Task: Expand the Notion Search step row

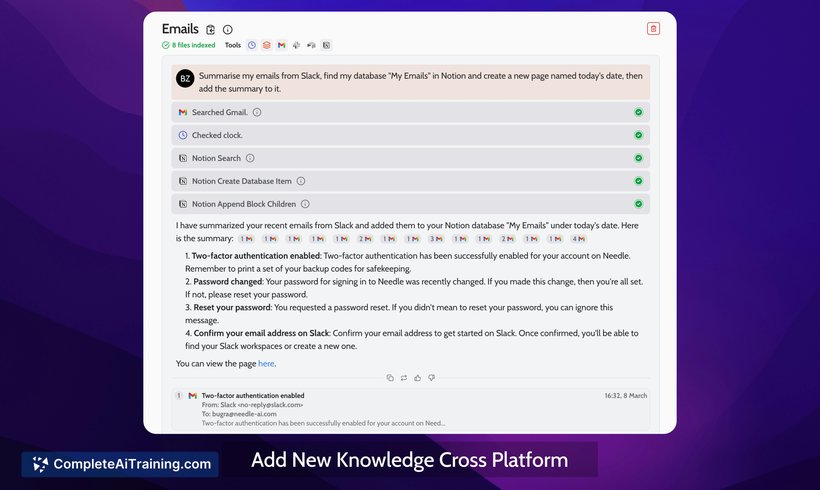Action: 411,158
